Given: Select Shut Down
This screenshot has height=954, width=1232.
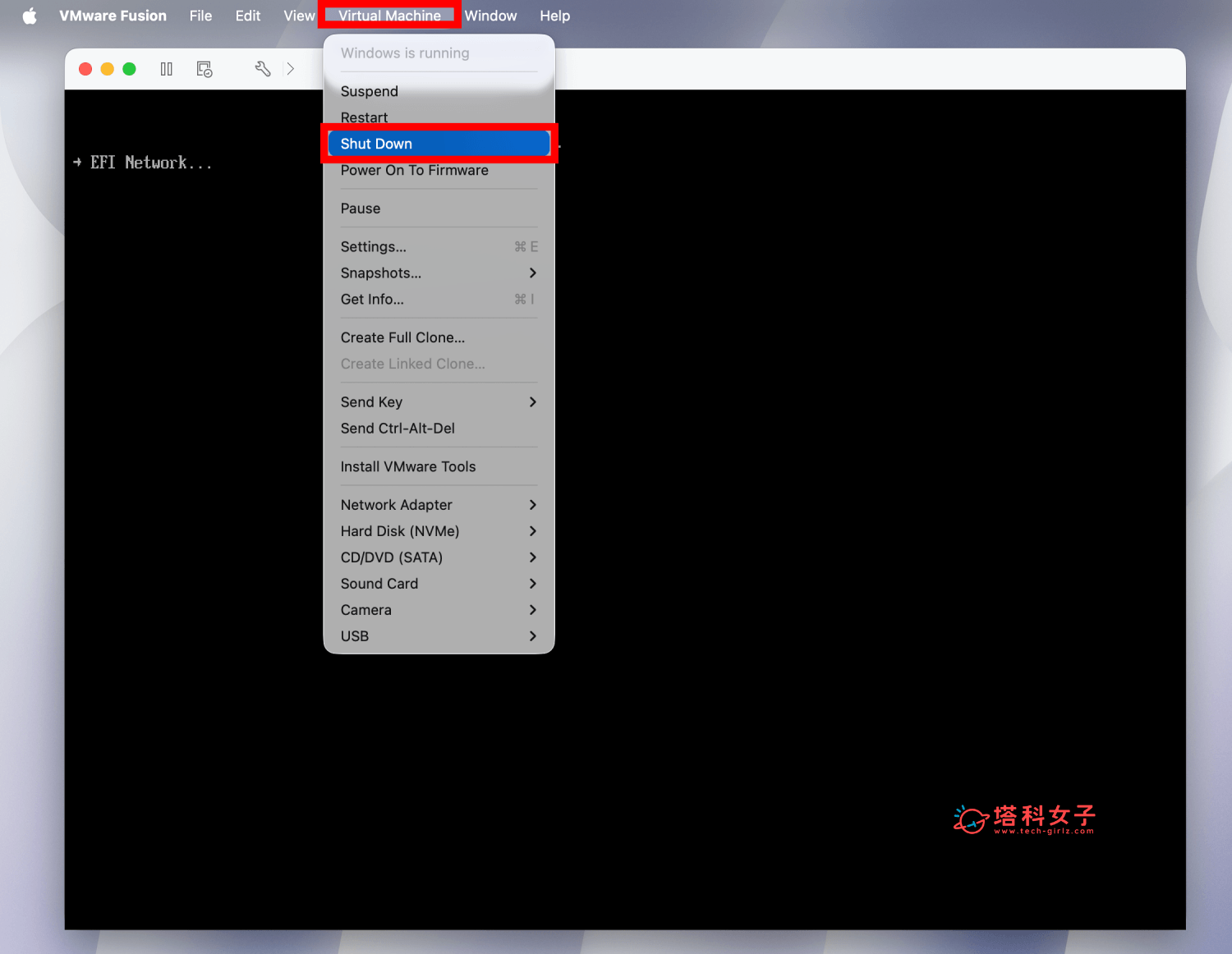Looking at the screenshot, I should pos(439,144).
